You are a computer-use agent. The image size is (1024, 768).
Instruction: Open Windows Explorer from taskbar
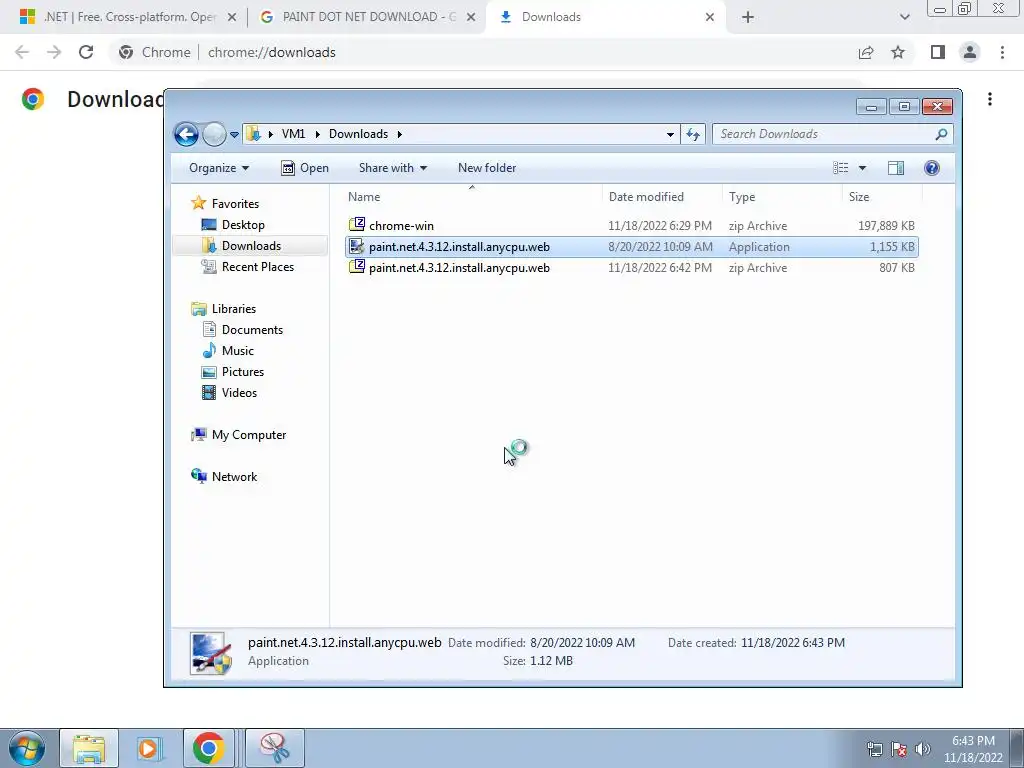coord(89,748)
